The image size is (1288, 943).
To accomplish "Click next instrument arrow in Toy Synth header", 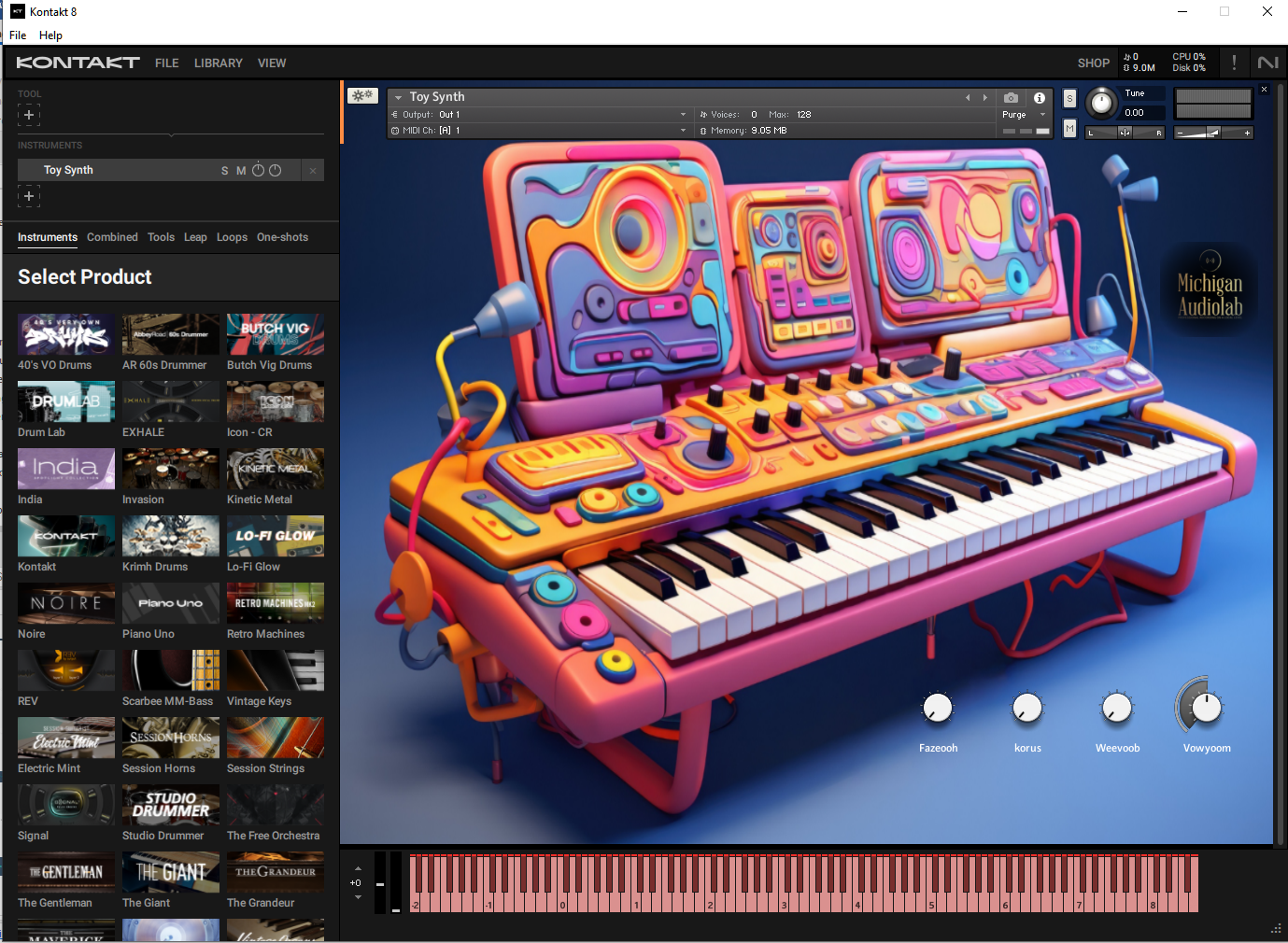I will 984,97.
